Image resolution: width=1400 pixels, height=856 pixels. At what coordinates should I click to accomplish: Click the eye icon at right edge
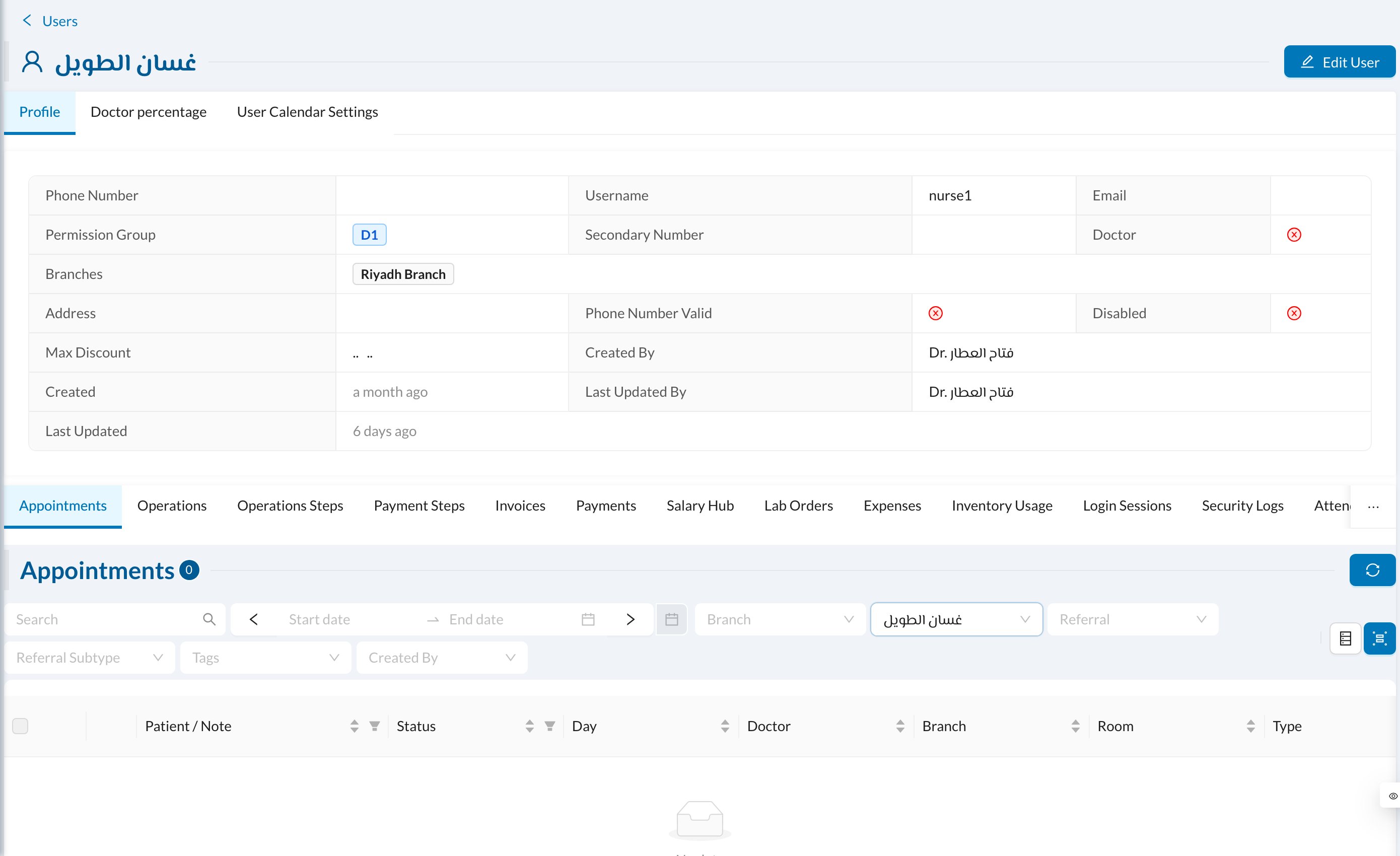click(x=1393, y=796)
